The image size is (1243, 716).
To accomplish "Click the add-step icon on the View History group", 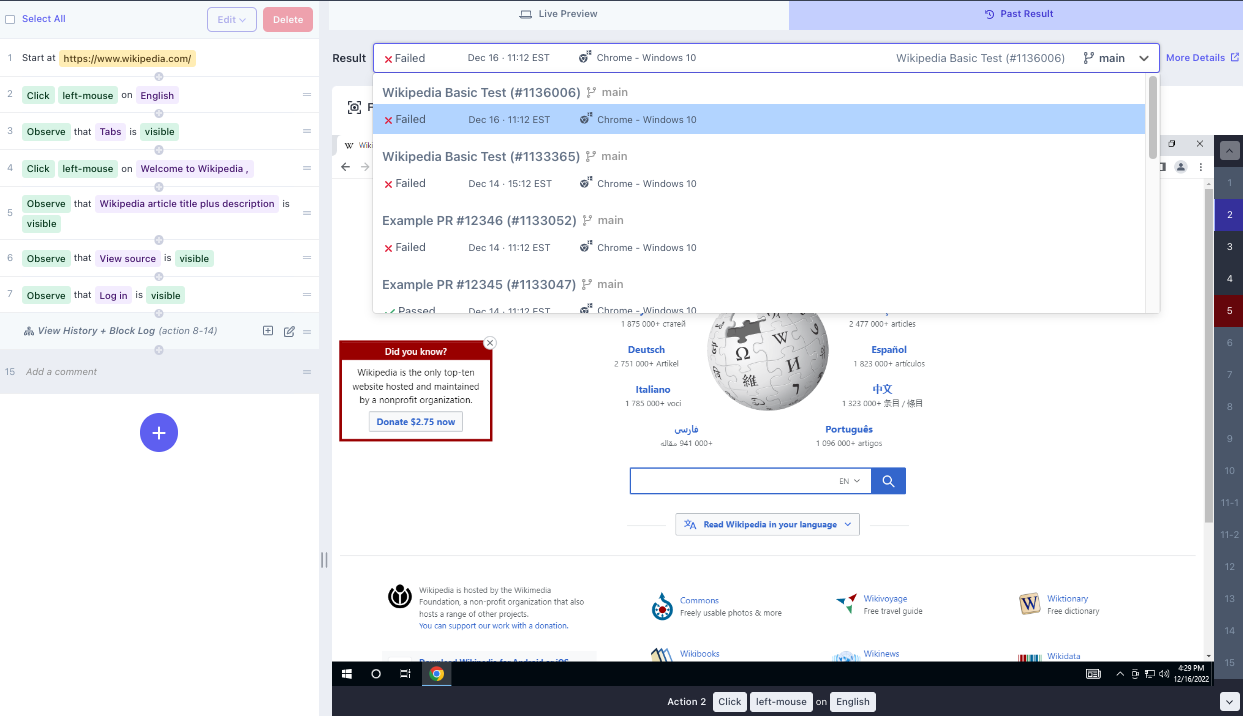I will pyautogui.click(x=268, y=331).
